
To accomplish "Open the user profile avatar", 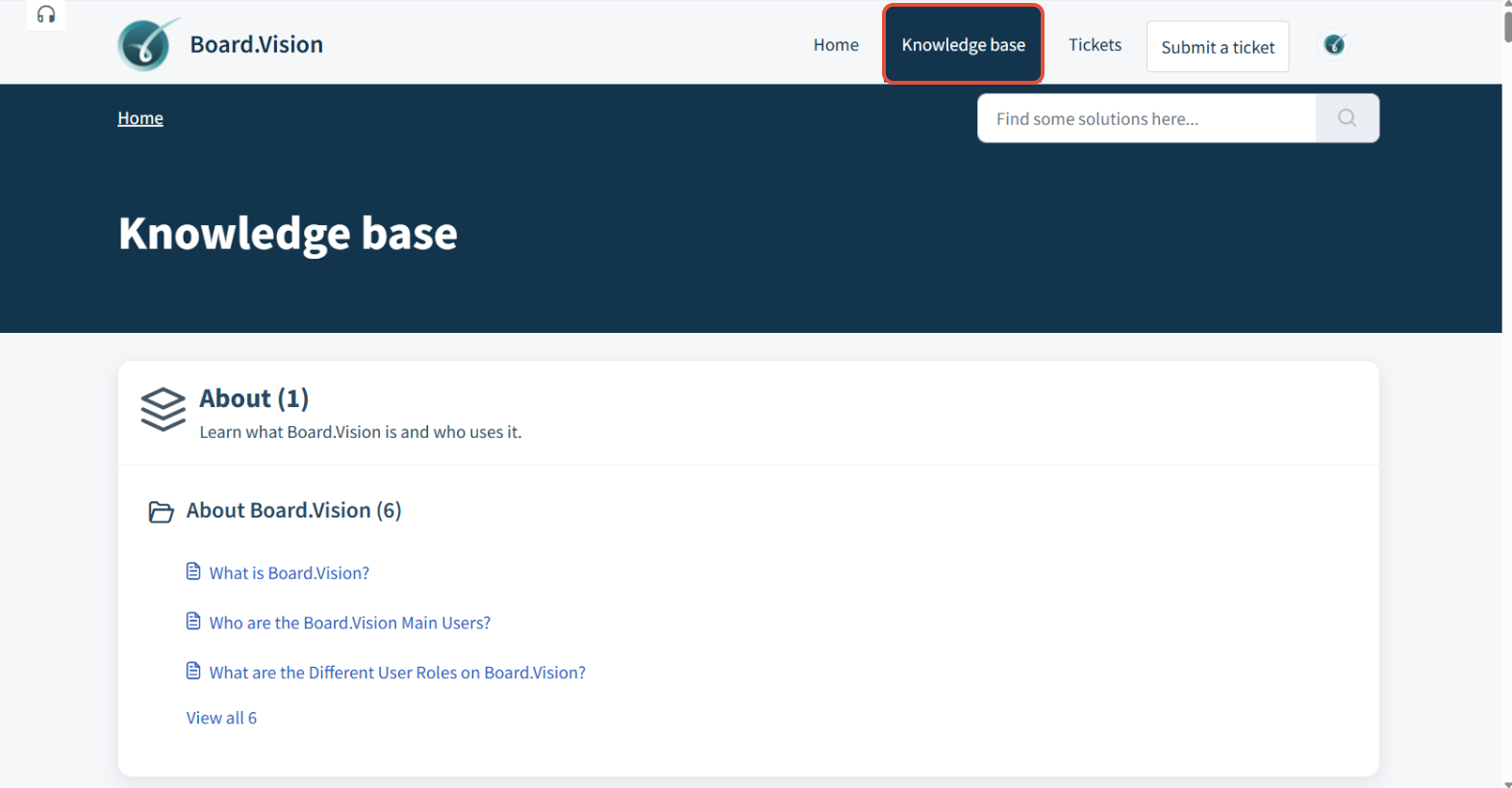I will [1334, 44].
